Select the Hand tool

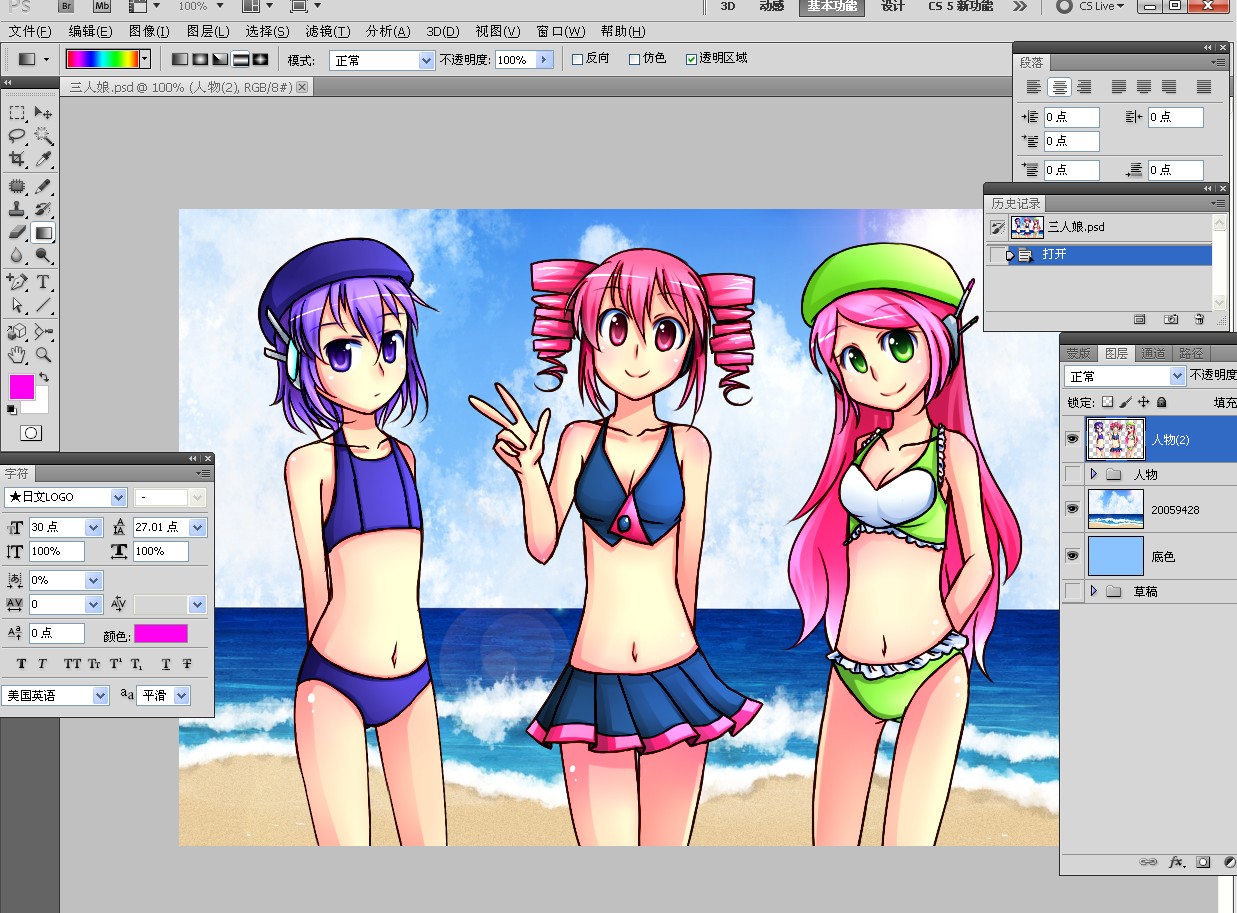coord(17,354)
